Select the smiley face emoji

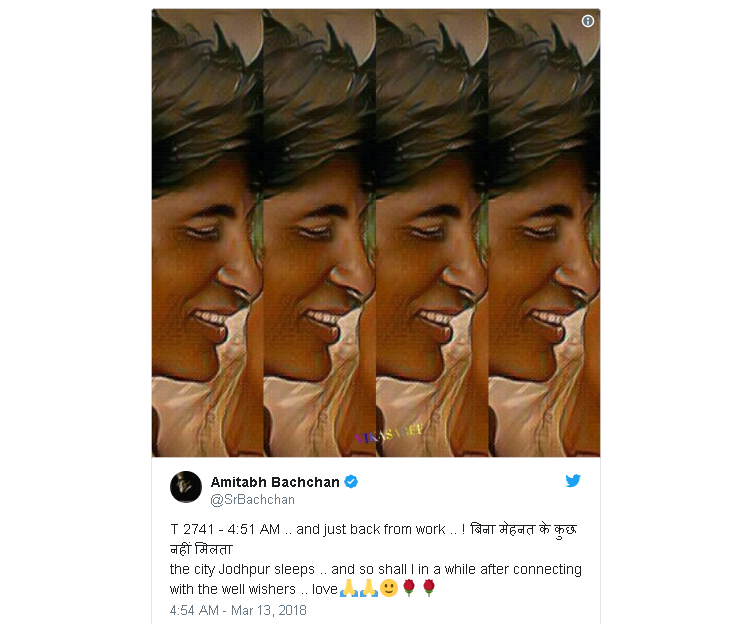click(389, 588)
